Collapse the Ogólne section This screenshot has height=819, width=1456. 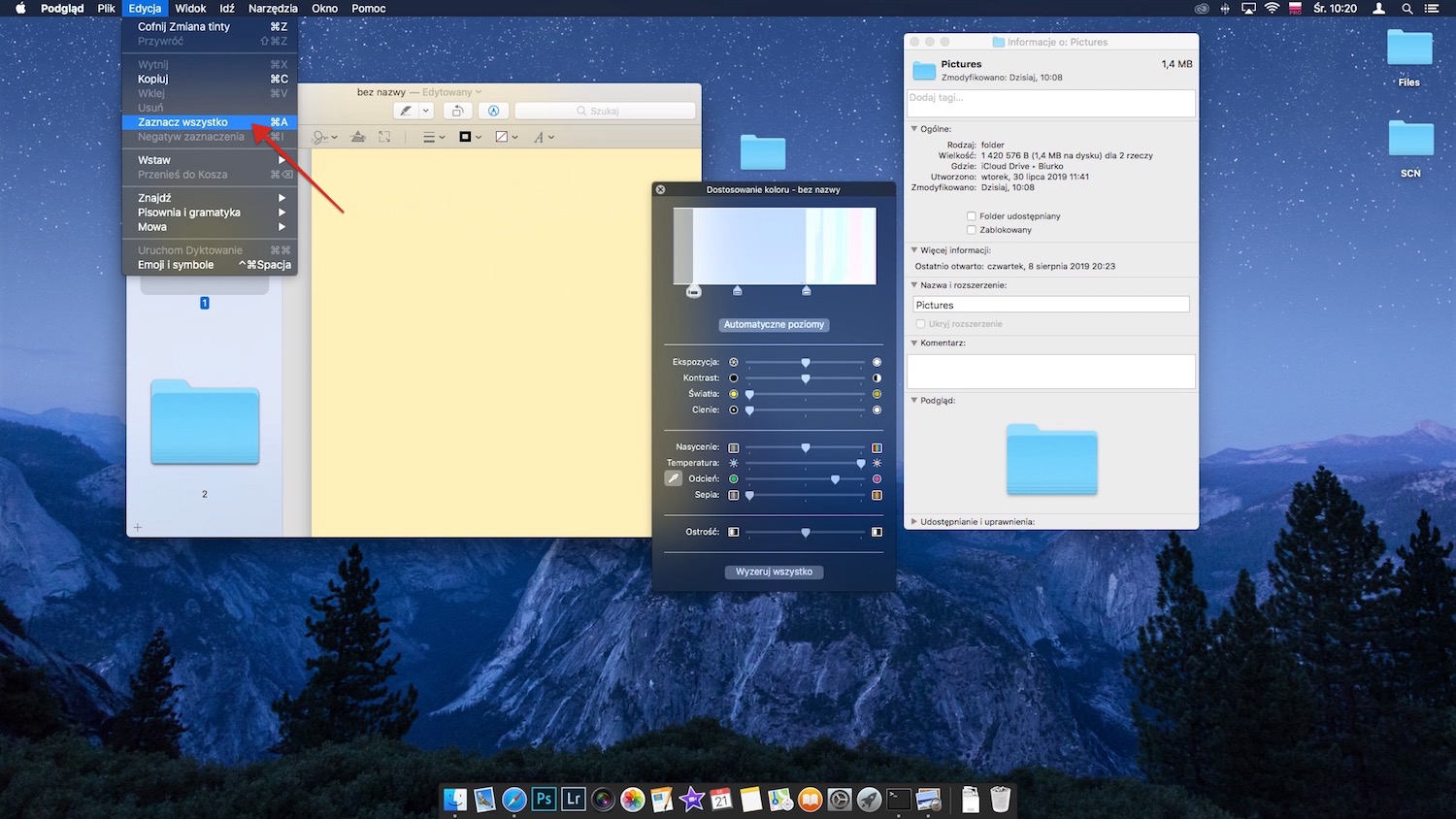(x=912, y=128)
